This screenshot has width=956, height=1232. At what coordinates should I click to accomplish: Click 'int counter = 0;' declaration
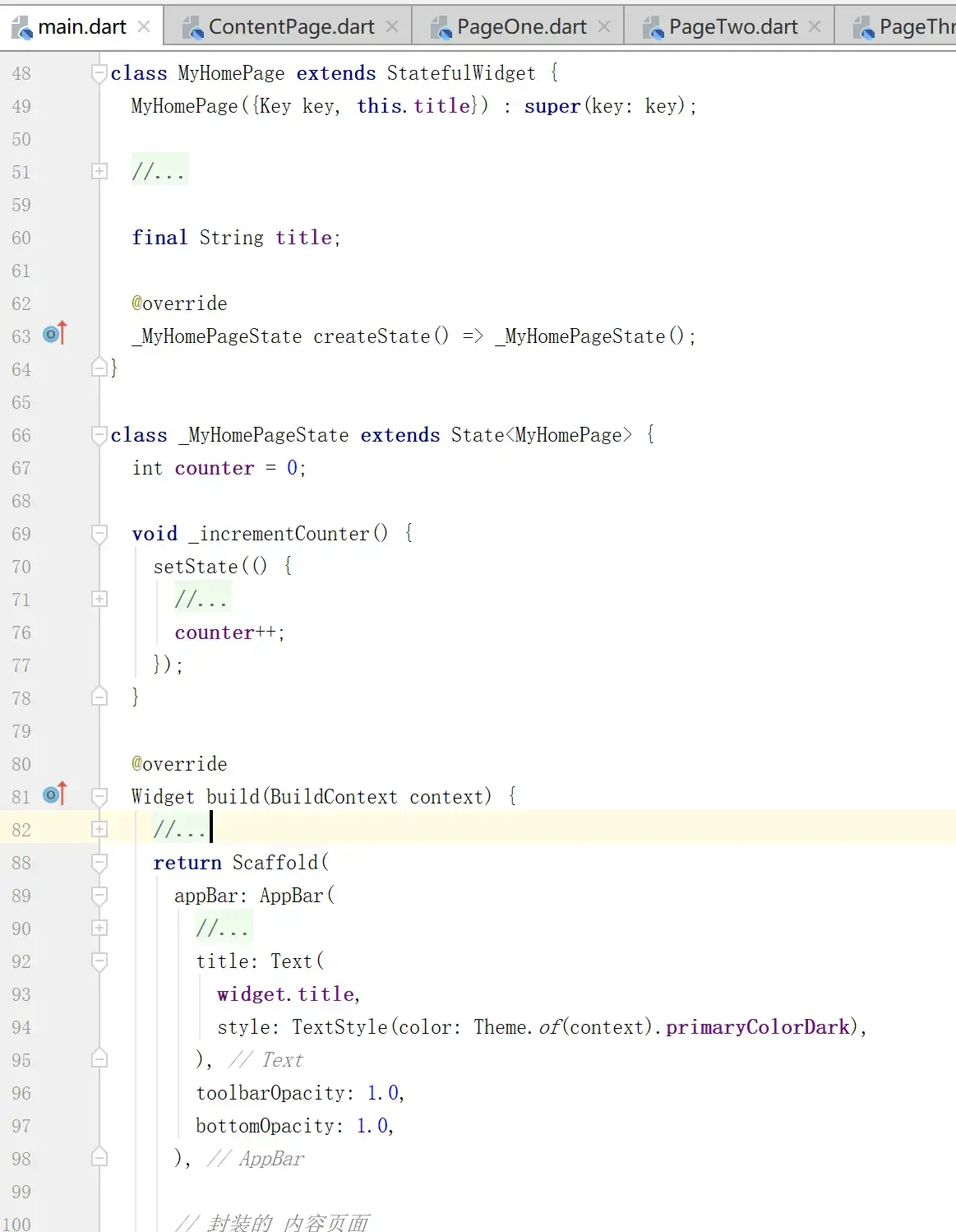click(219, 468)
